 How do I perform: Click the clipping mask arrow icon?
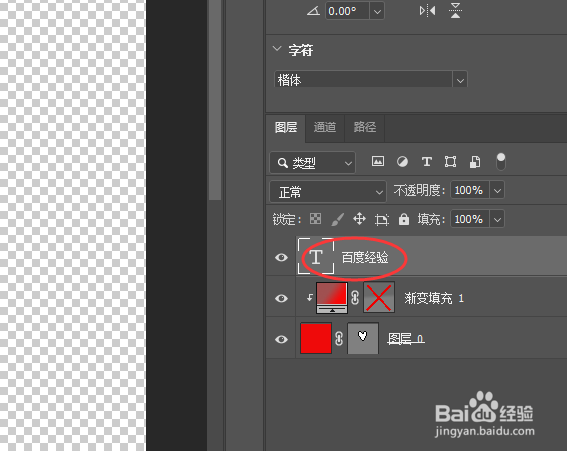(x=309, y=297)
